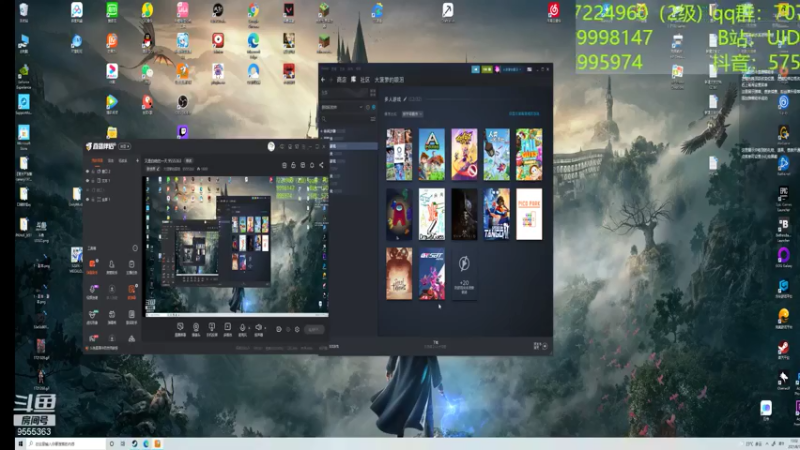Click the Douyu user avatar in its title bar
800x450 pixels.
(x=271, y=146)
